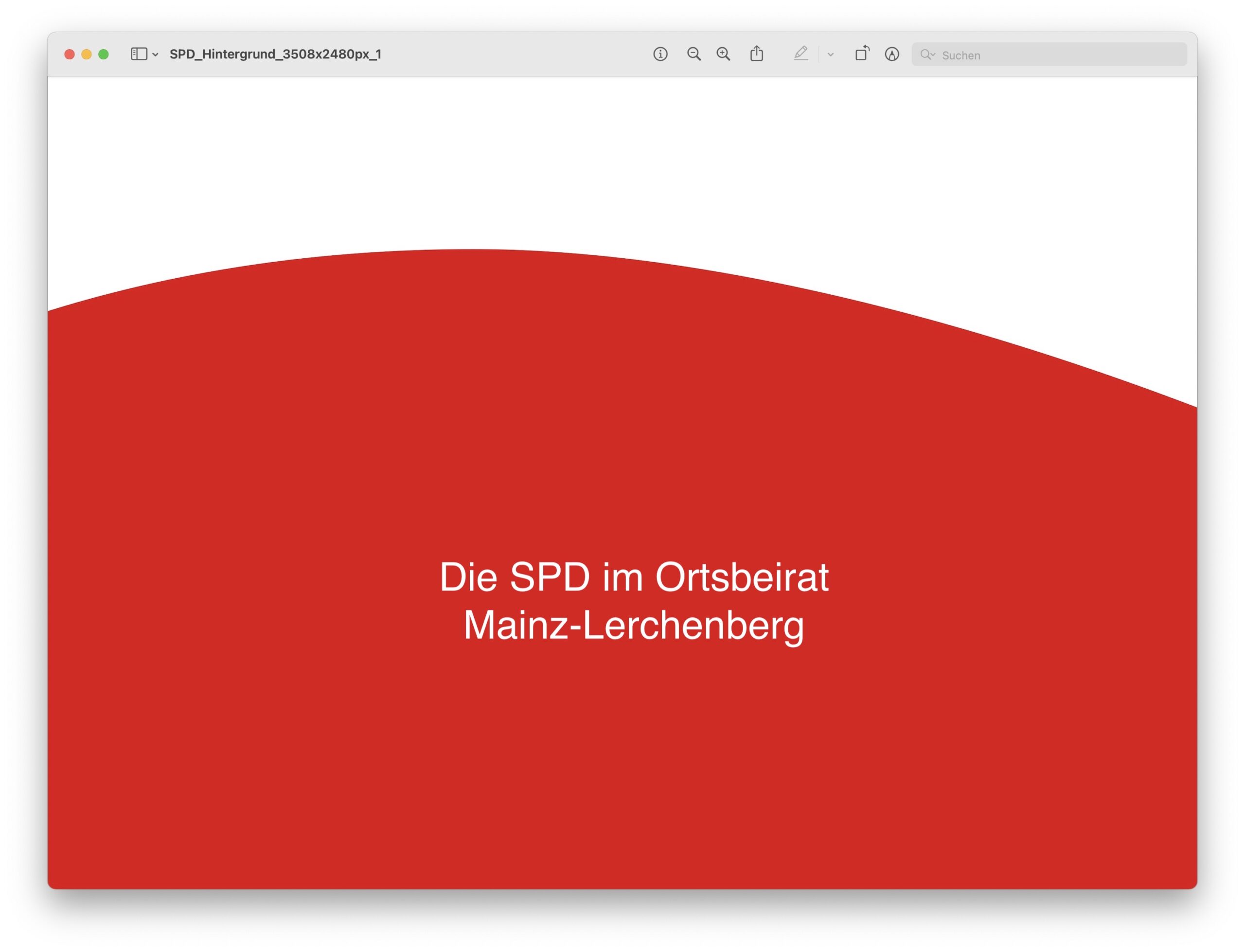Maximize the Preview window
Screen dimensions: 1245x952
pyautogui.click(x=104, y=54)
